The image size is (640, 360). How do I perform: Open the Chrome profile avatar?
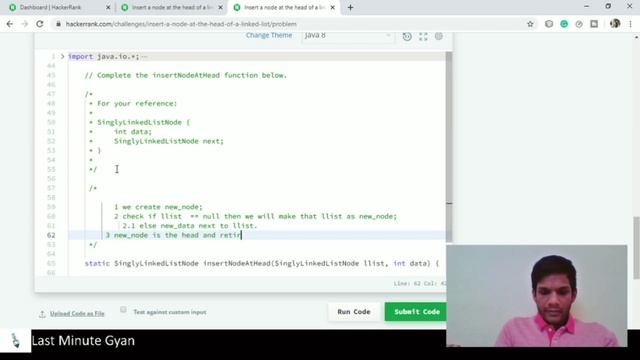pos(615,24)
